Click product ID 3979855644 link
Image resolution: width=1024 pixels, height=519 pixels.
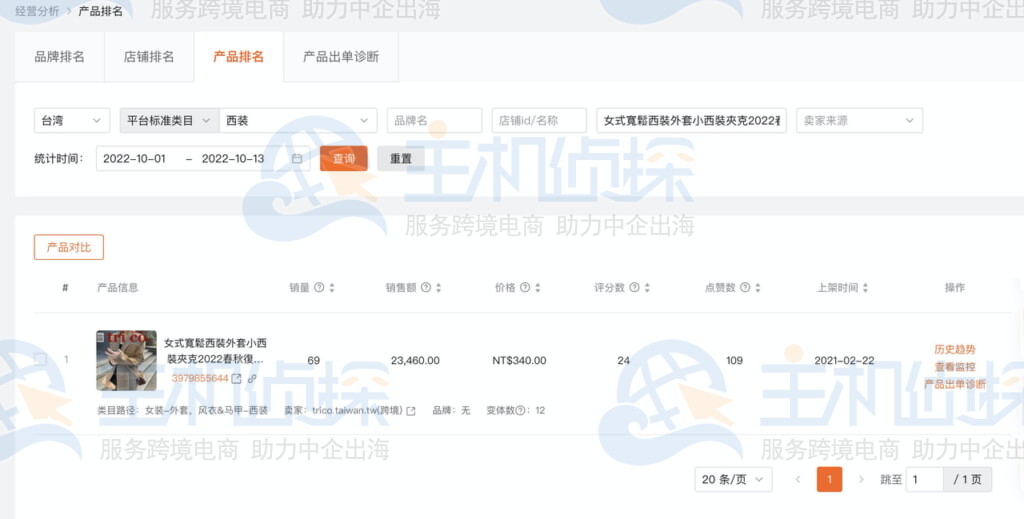click(x=200, y=379)
